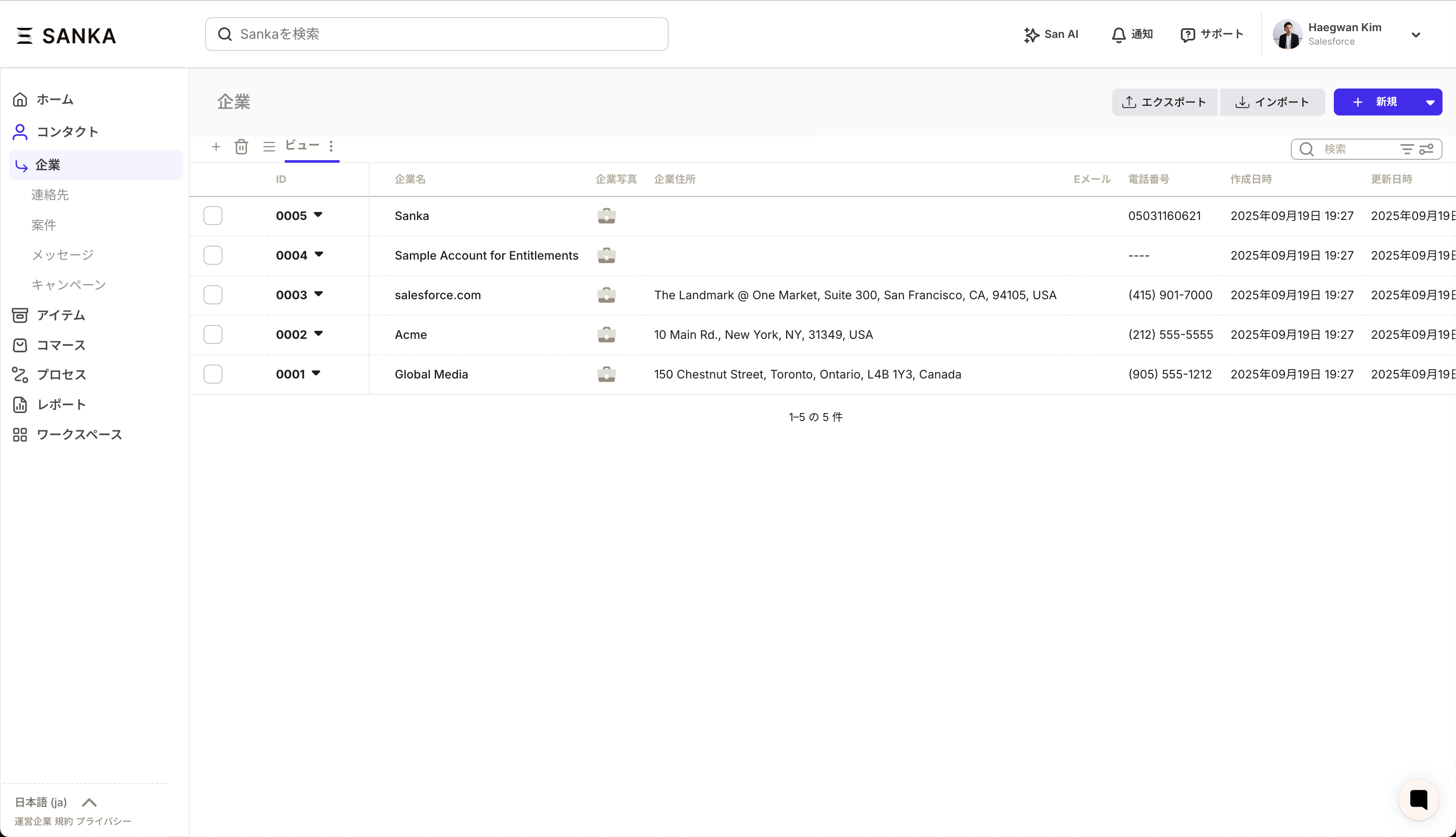Click the San AI sparkle icon
This screenshot has width=1456, height=837.
point(1031,35)
